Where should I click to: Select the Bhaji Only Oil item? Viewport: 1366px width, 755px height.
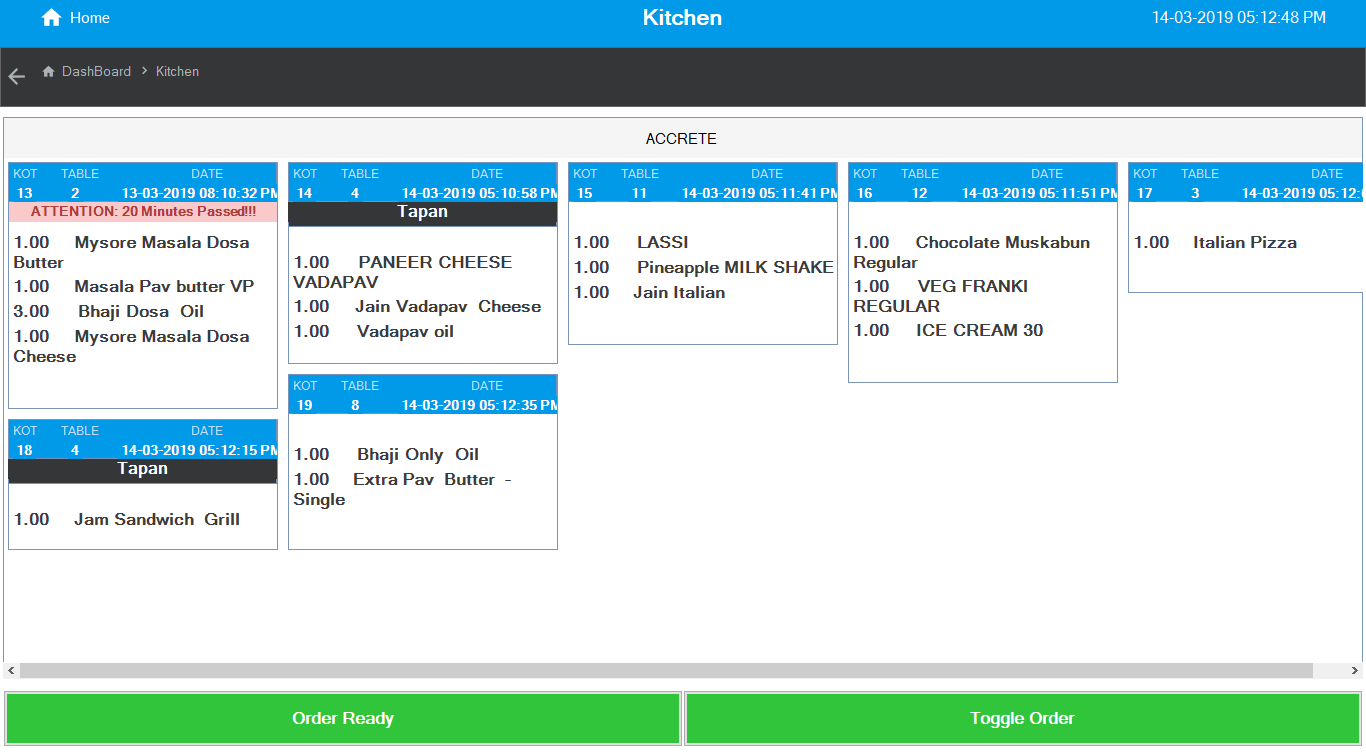417,454
